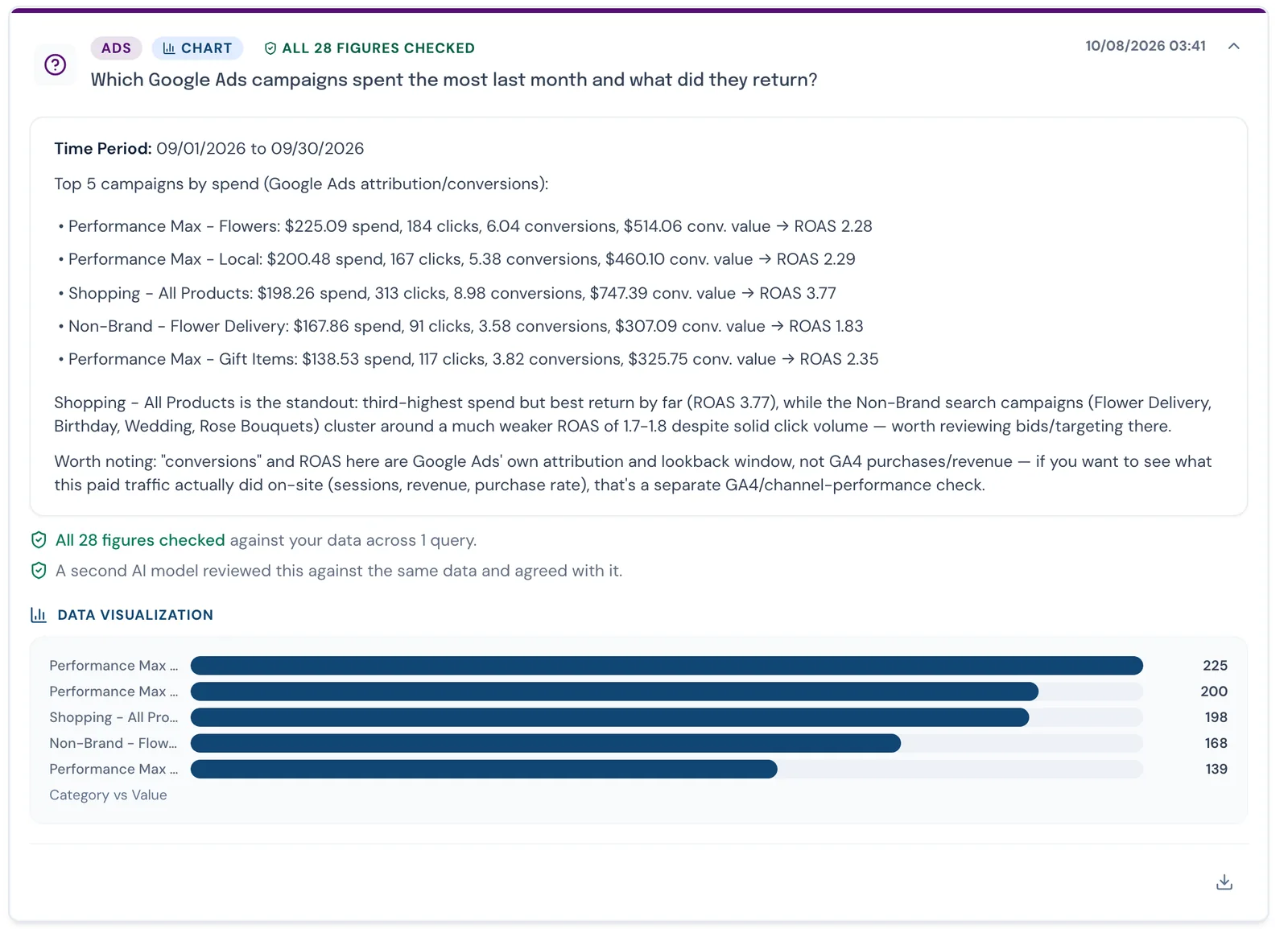Click the shield icon beside second AI model review

click(39, 571)
